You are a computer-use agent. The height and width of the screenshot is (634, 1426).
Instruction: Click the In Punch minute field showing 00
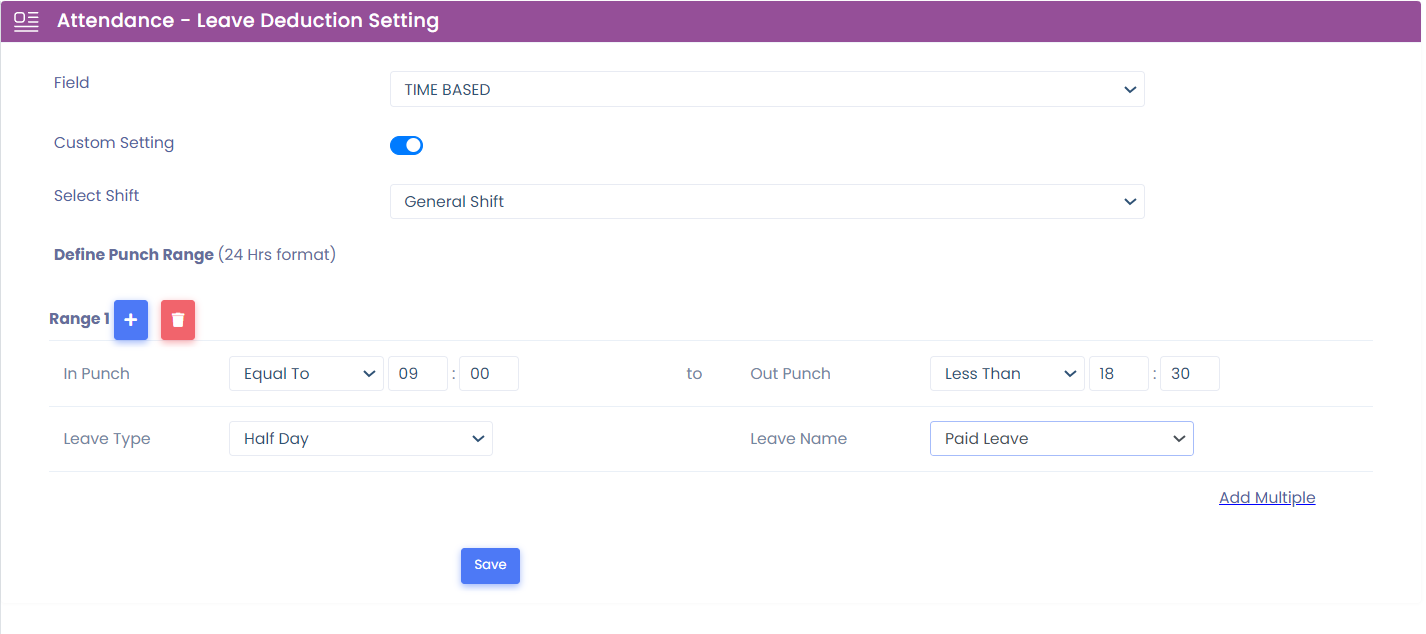[x=488, y=374]
